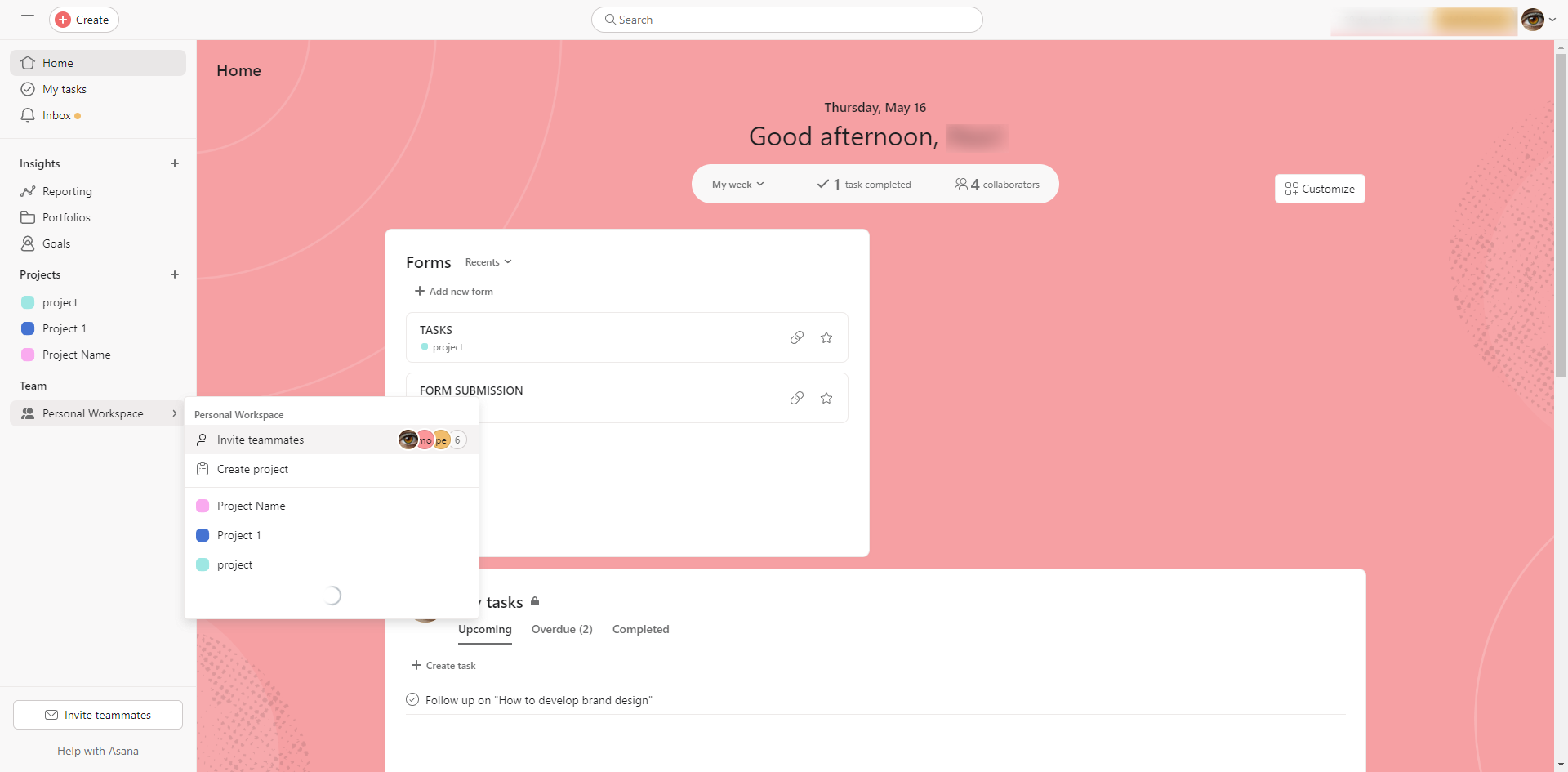This screenshot has width=1568, height=772.
Task: Open the FORM SUBMISSION form card
Action: pyautogui.click(x=627, y=398)
